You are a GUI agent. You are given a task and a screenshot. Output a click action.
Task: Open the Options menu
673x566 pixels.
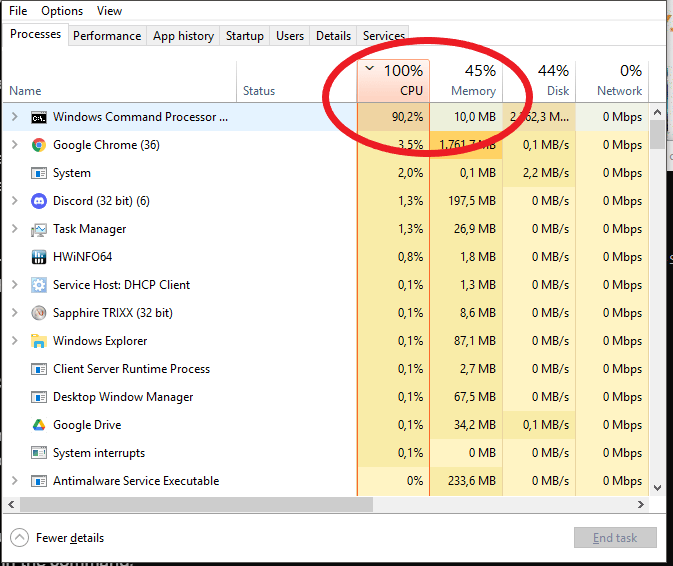62,11
